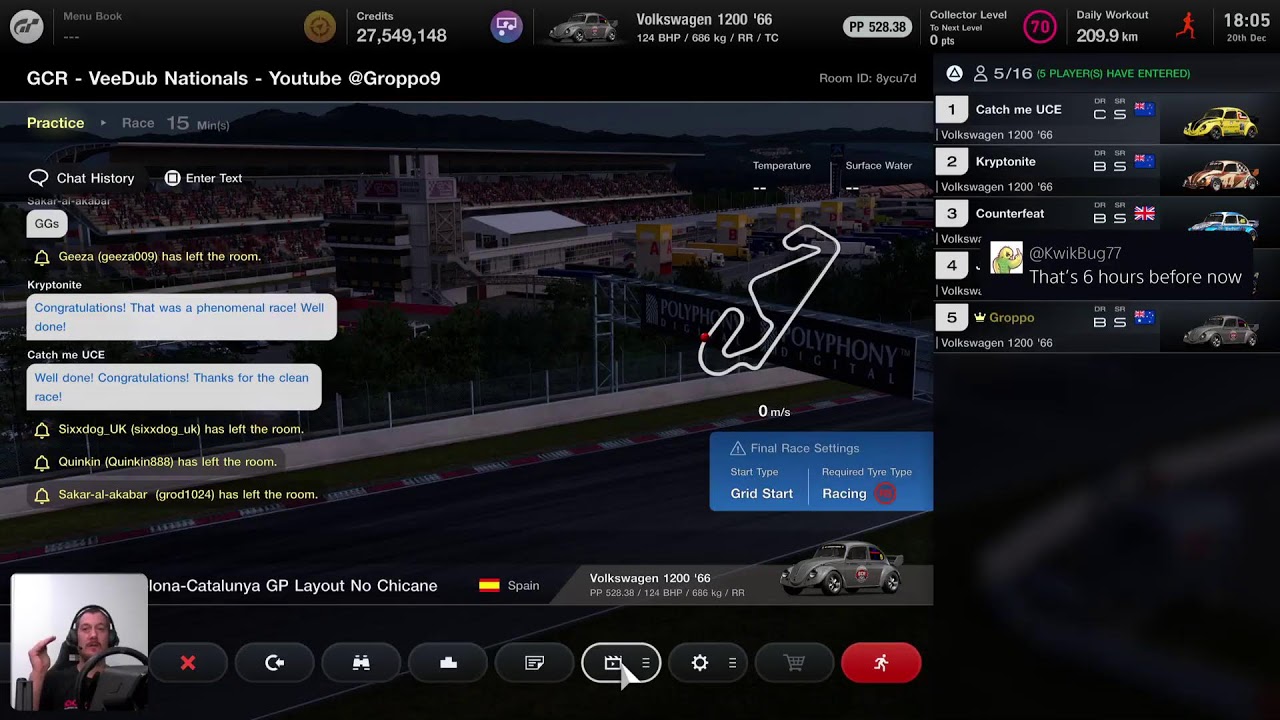Viewport: 1280px width, 720px height.
Task: Click the Spain flag icon
Action: [x=489, y=586]
